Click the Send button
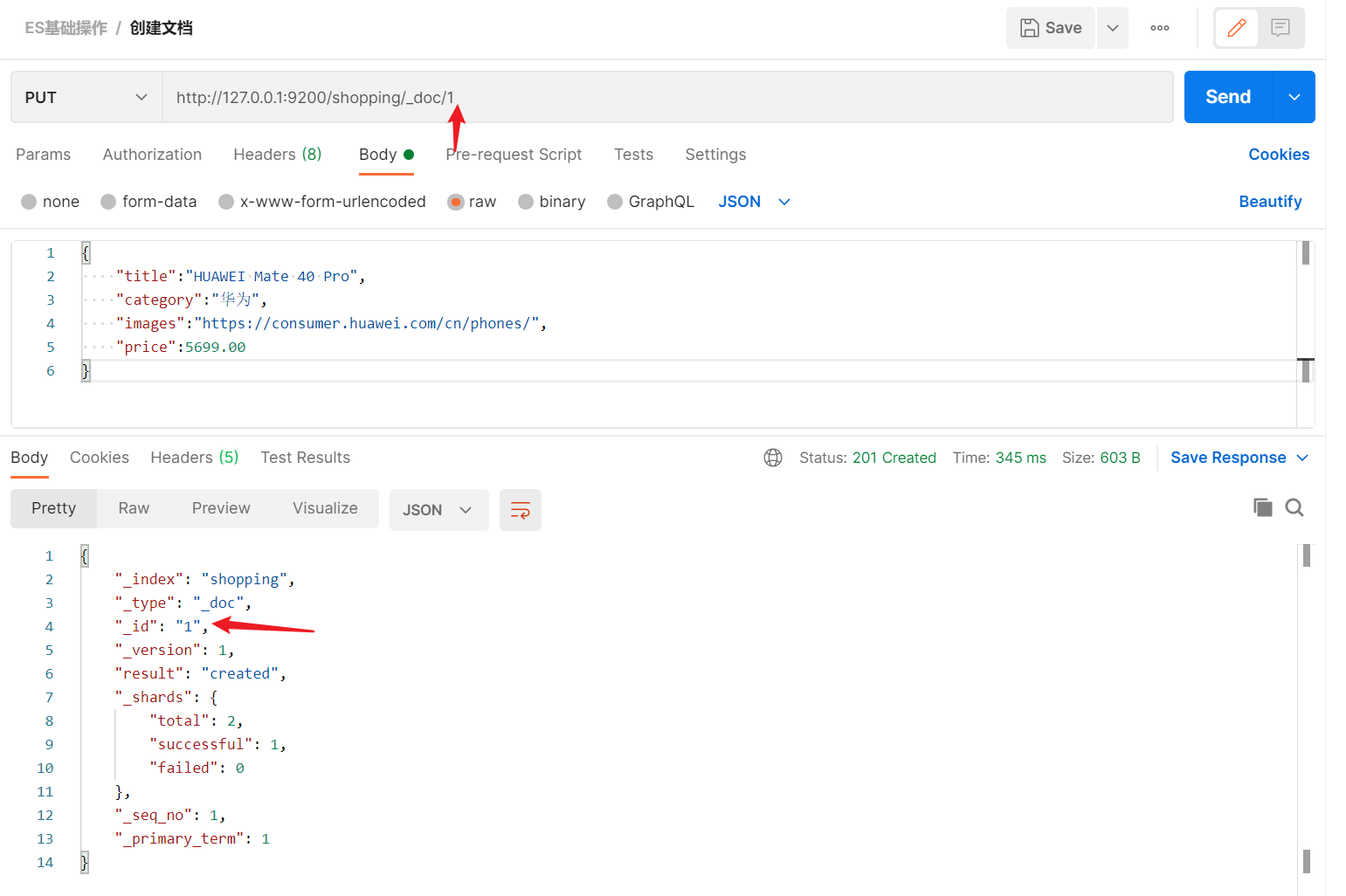Image resolution: width=1346 pixels, height=896 pixels. pos(1227,97)
